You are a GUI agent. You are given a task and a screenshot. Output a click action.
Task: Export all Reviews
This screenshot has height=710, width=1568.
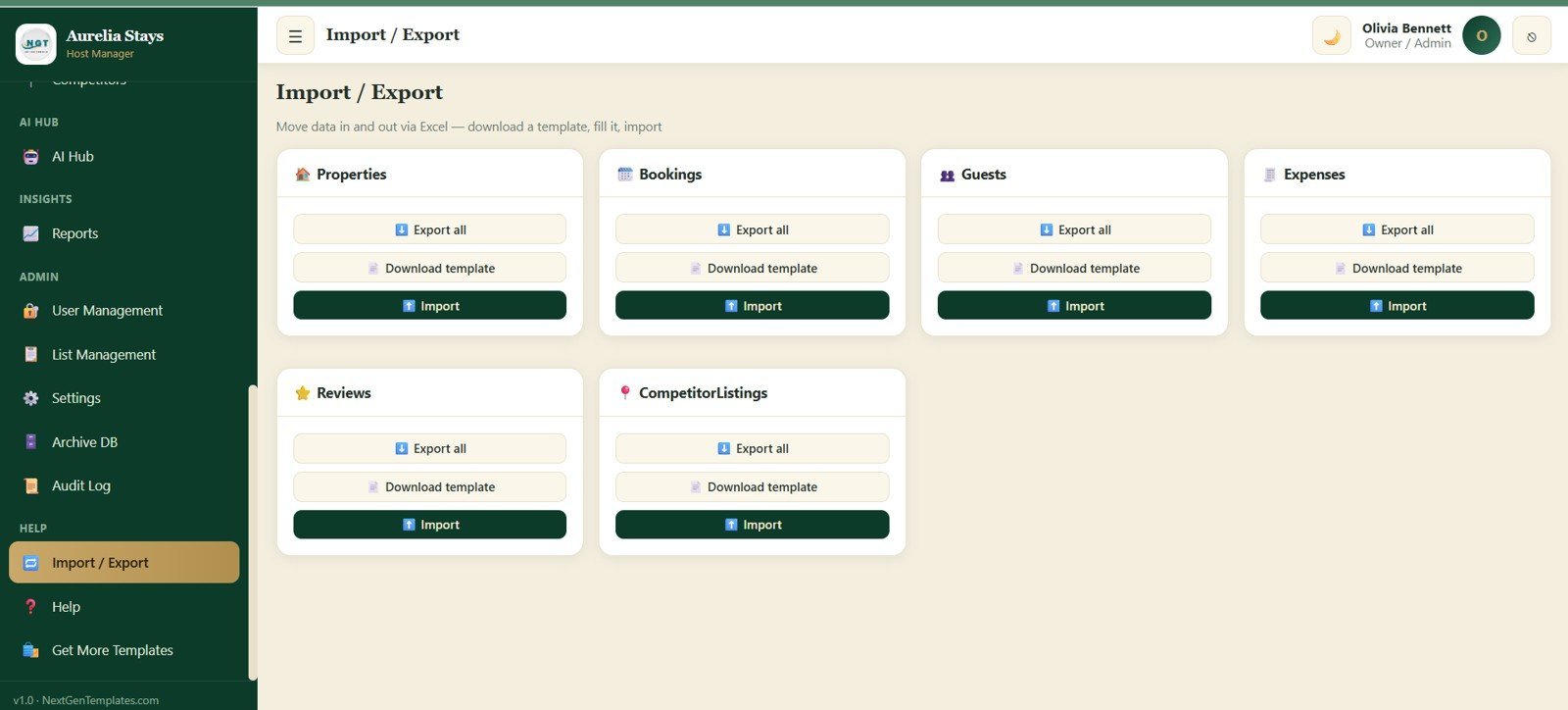(429, 448)
